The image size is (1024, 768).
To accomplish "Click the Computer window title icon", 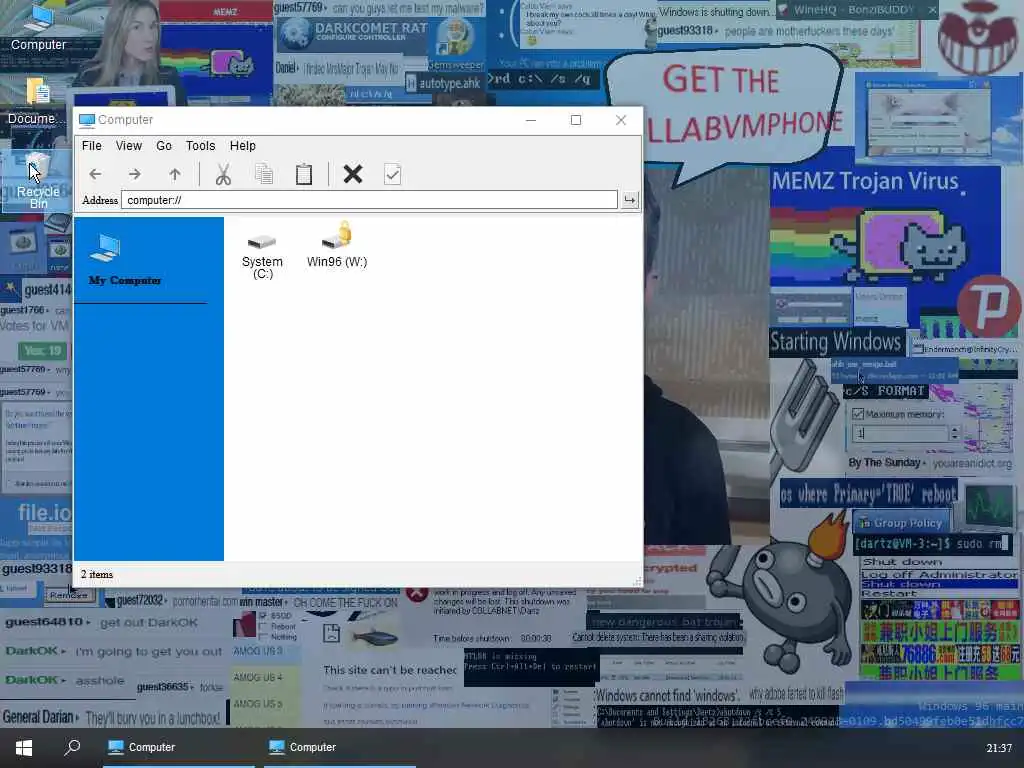I will click(86, 120).
